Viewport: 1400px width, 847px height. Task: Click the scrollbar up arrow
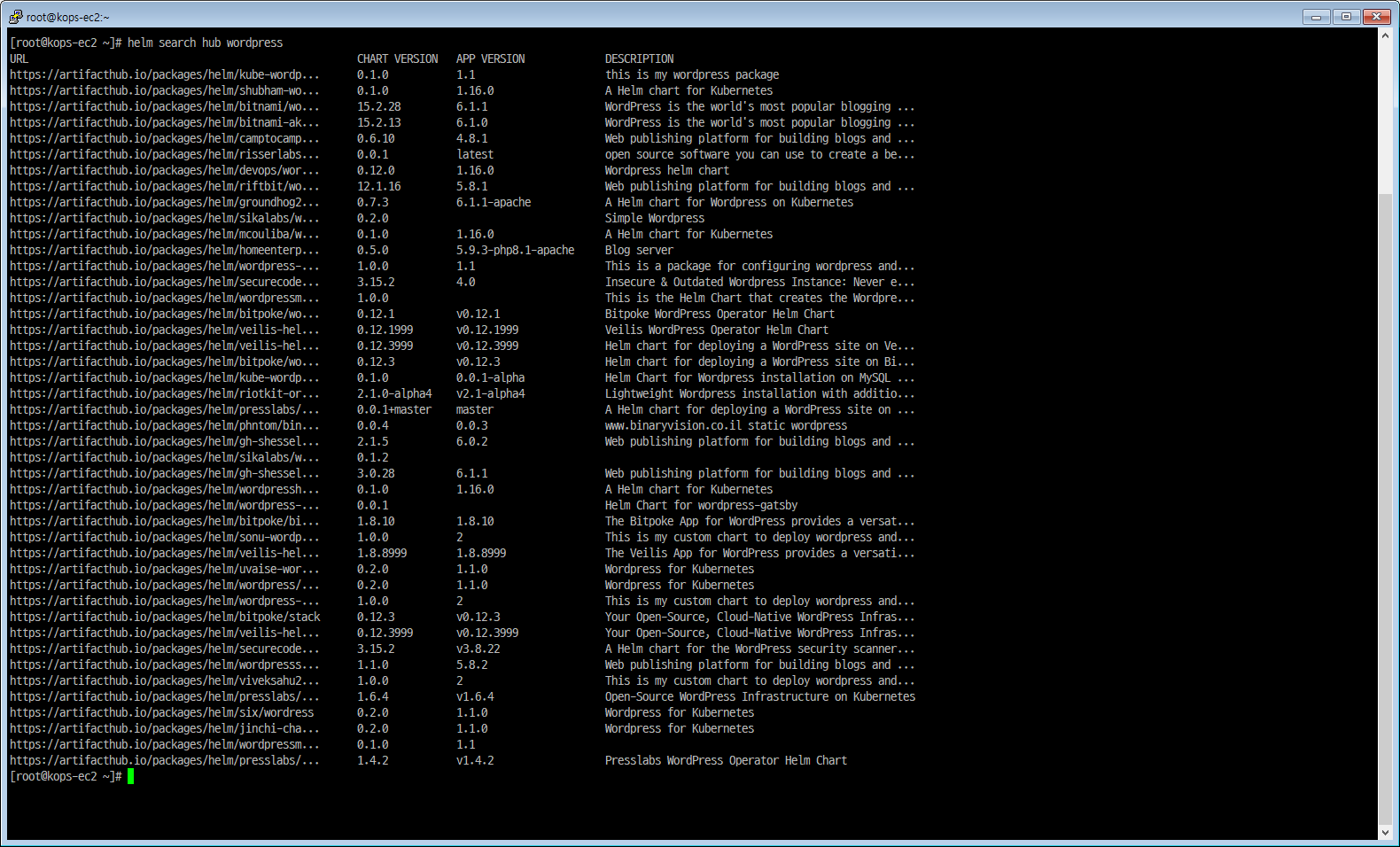pyautogui.click(x=1385, y=35)
